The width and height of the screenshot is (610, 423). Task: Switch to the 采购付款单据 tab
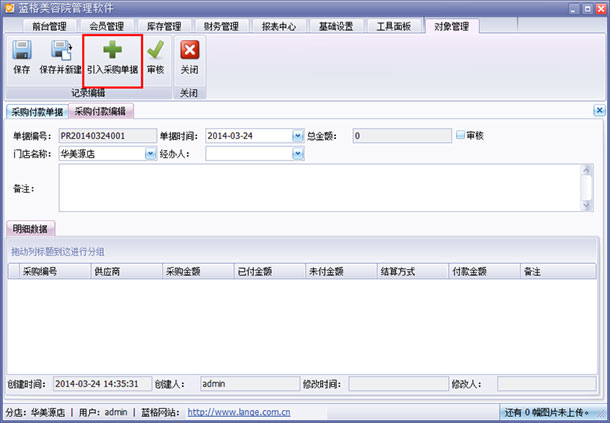click(x=37, y=112)
